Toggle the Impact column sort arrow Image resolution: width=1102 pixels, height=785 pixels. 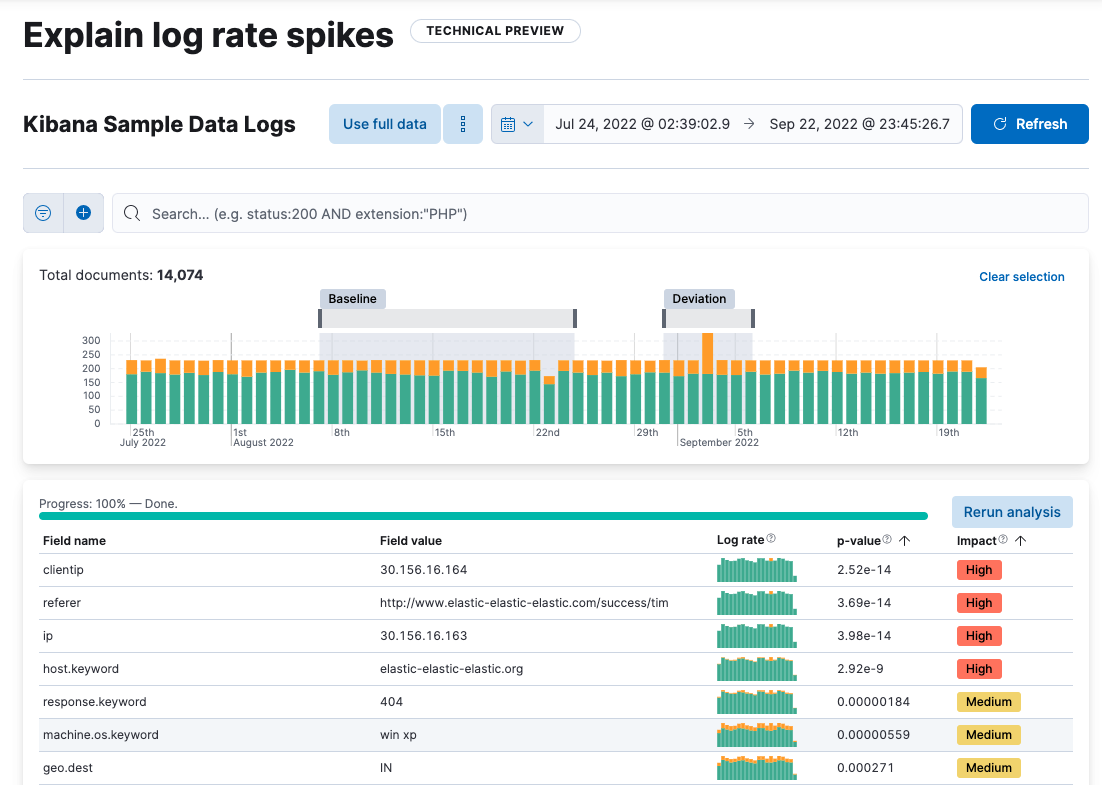coord(1021,539)
